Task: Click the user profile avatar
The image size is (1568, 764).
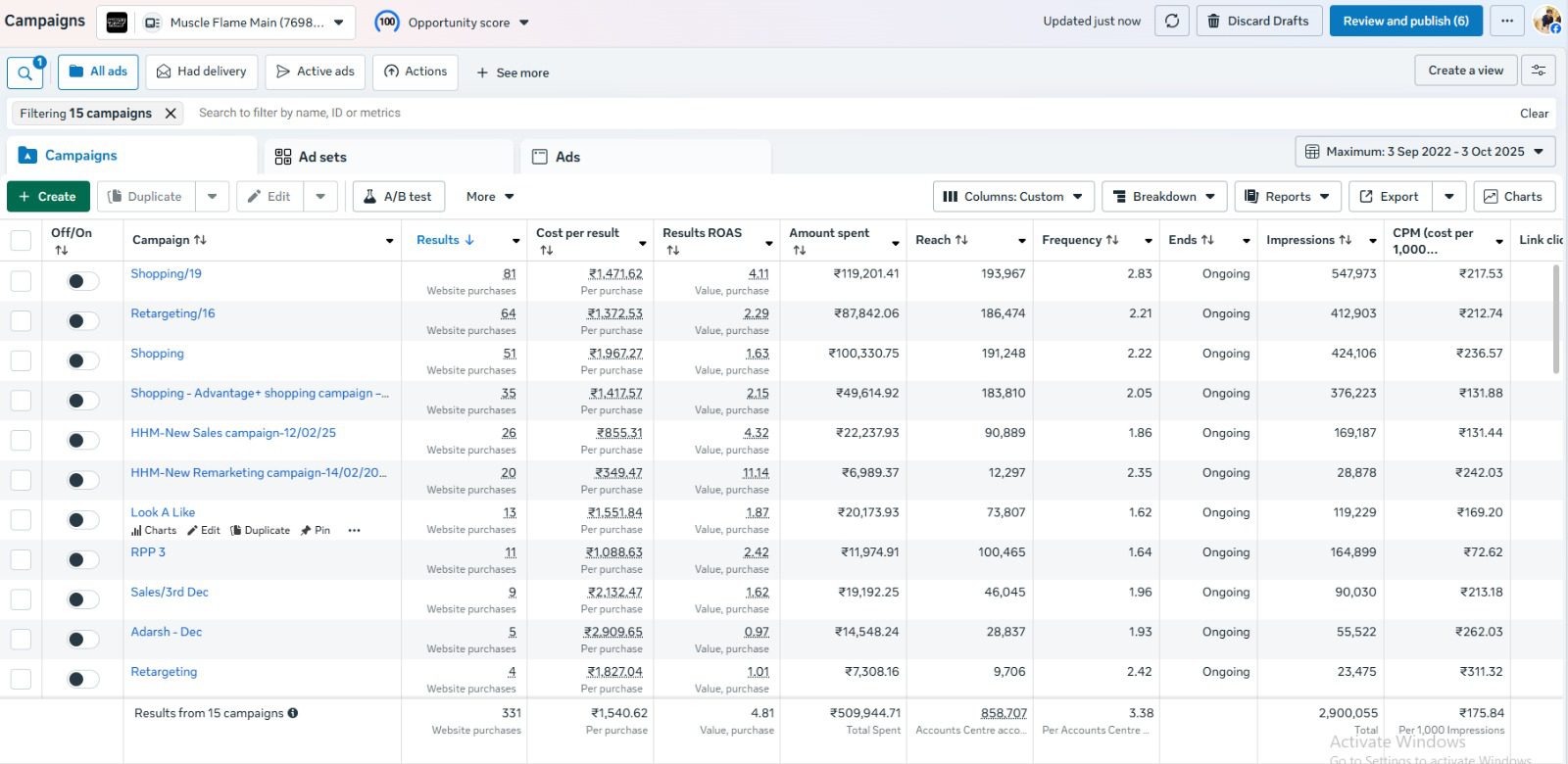Action: pyautogui.click(x=1547, y=21)
